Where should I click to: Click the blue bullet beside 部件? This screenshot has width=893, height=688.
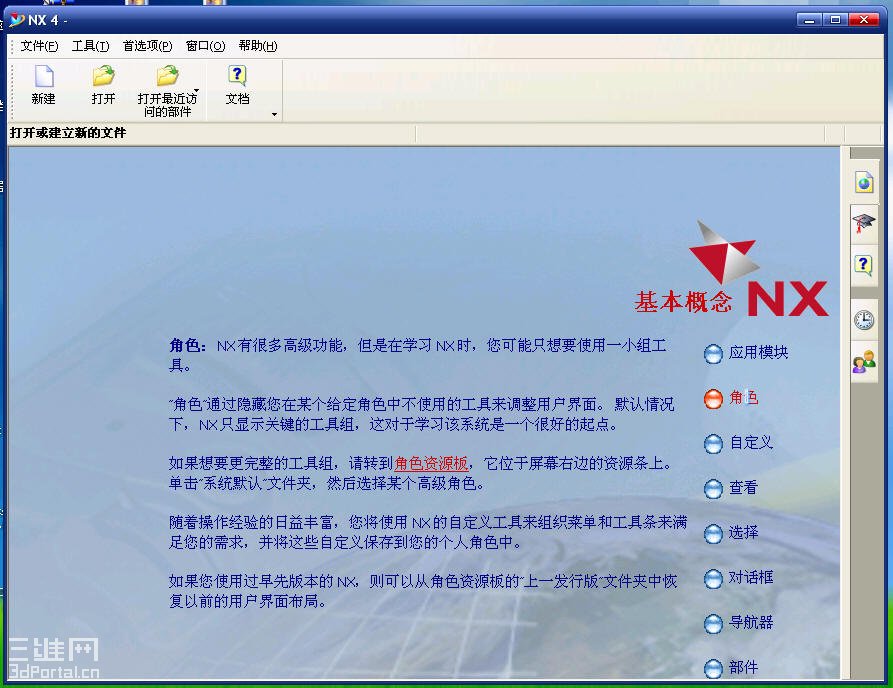point(713,669)
